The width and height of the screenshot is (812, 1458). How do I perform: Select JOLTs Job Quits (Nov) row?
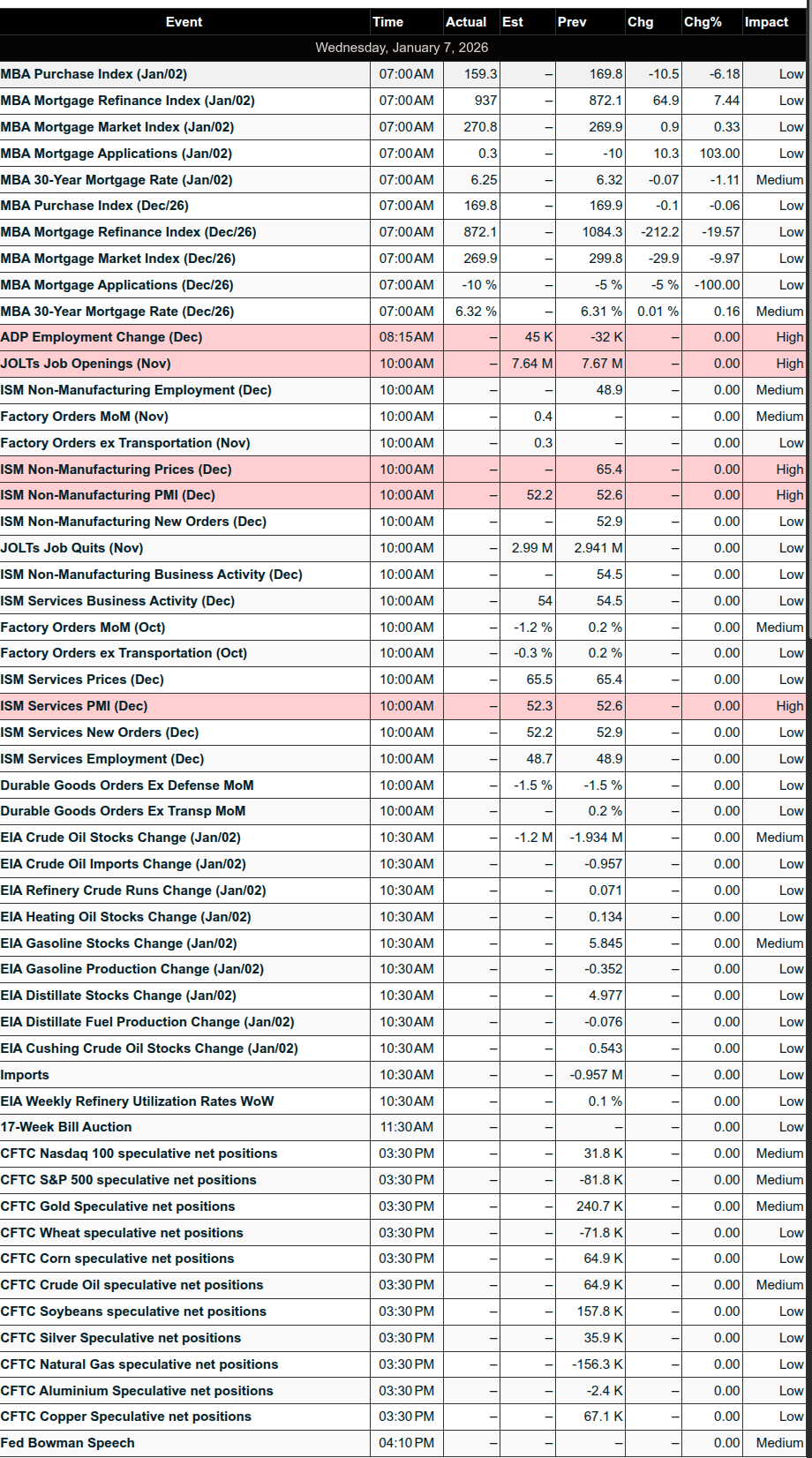tap(403, 548)
